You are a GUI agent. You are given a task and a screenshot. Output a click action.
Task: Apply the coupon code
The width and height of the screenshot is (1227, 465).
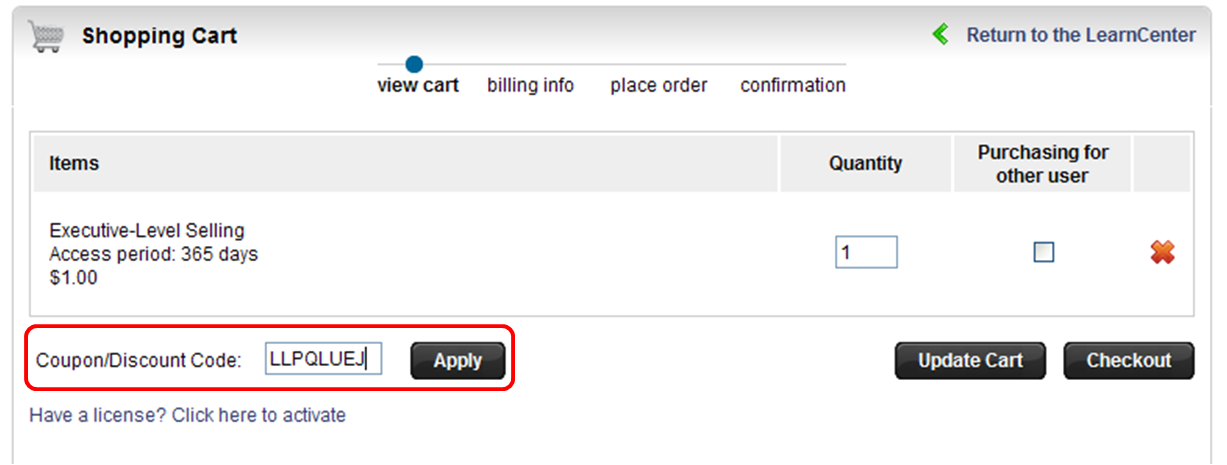pyautogui.click(x=458, y=361)
